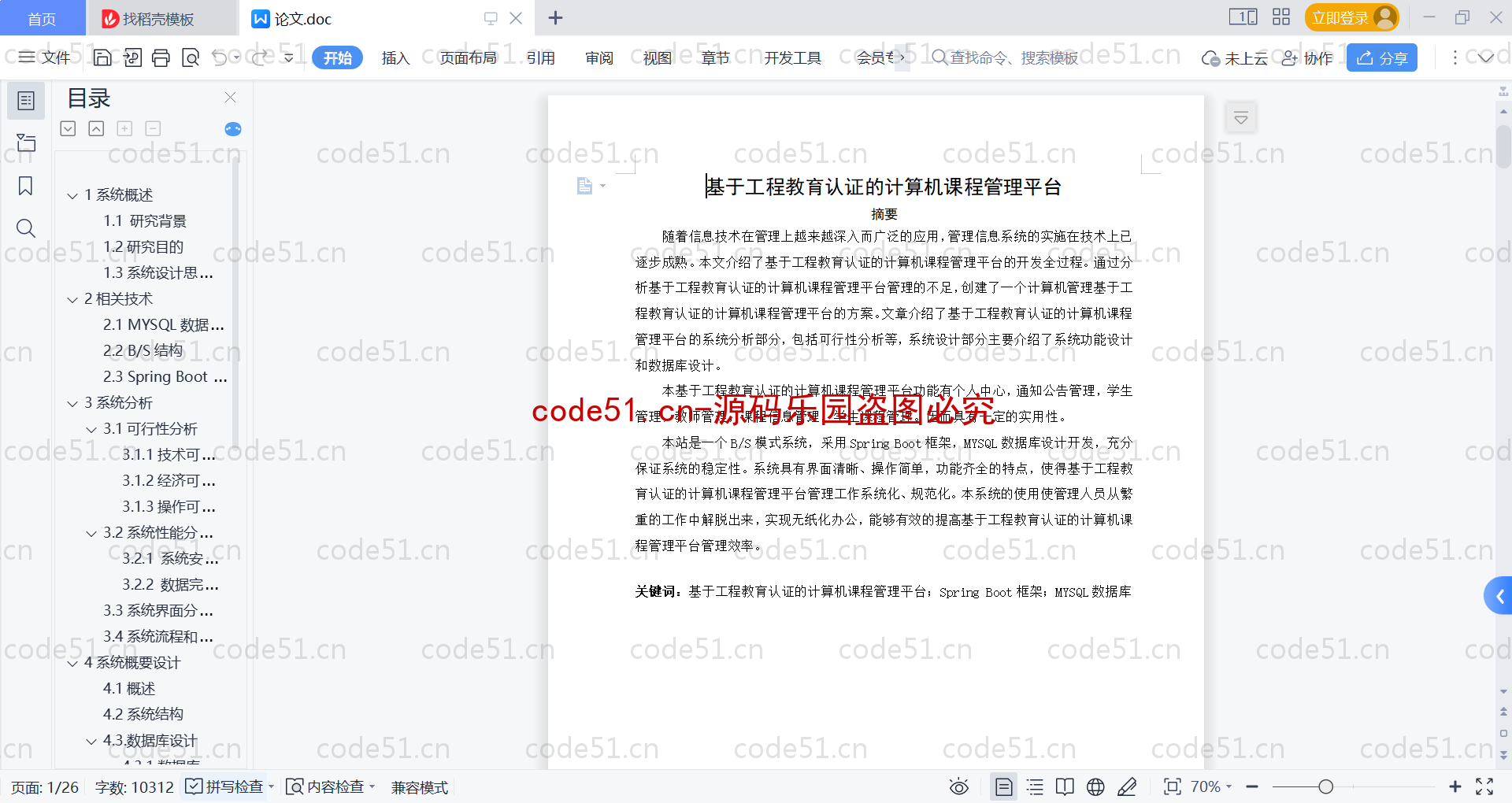Collapse the 3.1 可行性分析 outline subsection
Viewport: 1512px width, 803px height.
point(91,429)
